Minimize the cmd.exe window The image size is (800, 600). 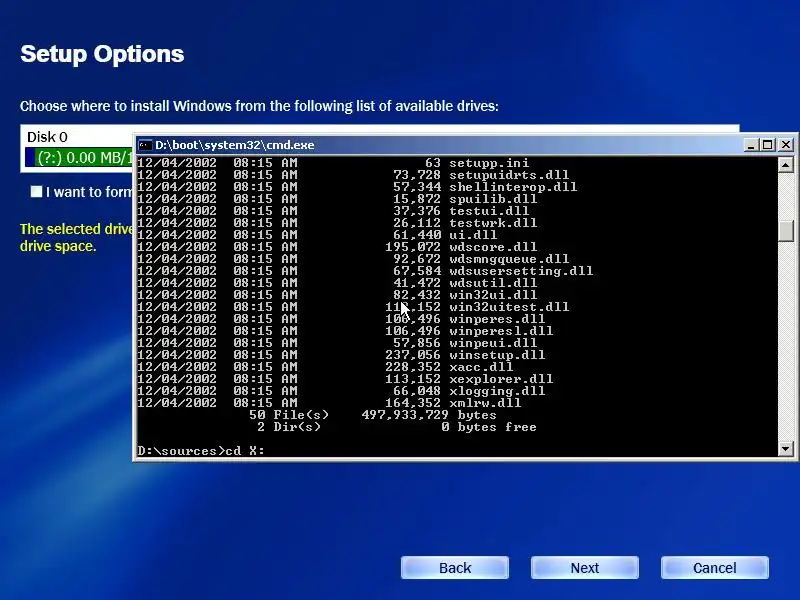pos(750,145)
